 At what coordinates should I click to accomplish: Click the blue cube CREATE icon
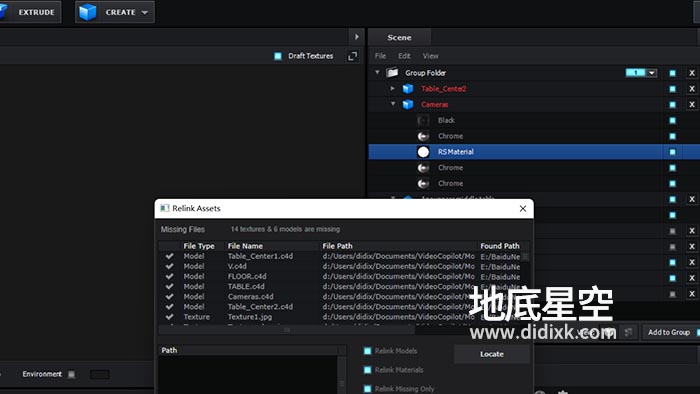(88, 12)
